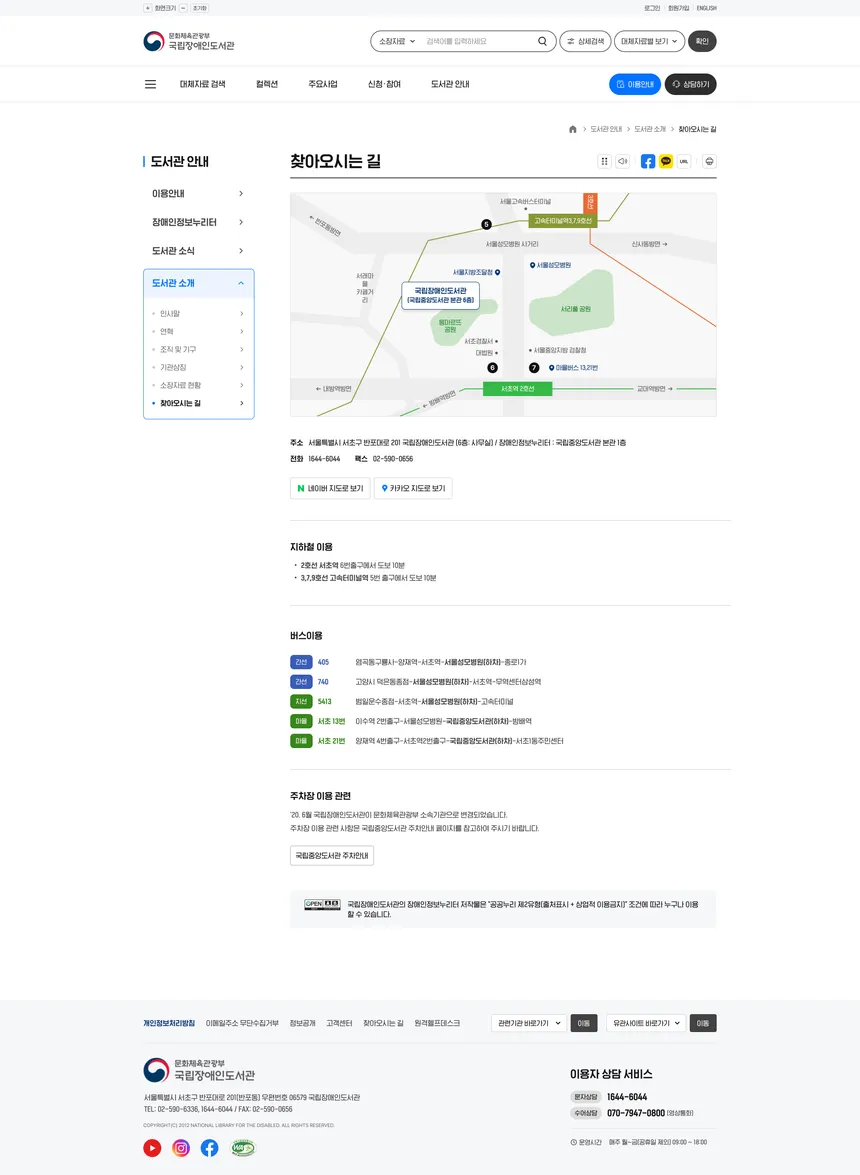
Task: Open the 컬렉션 menu
Action: pyautogui.click(x=267, y=85)
